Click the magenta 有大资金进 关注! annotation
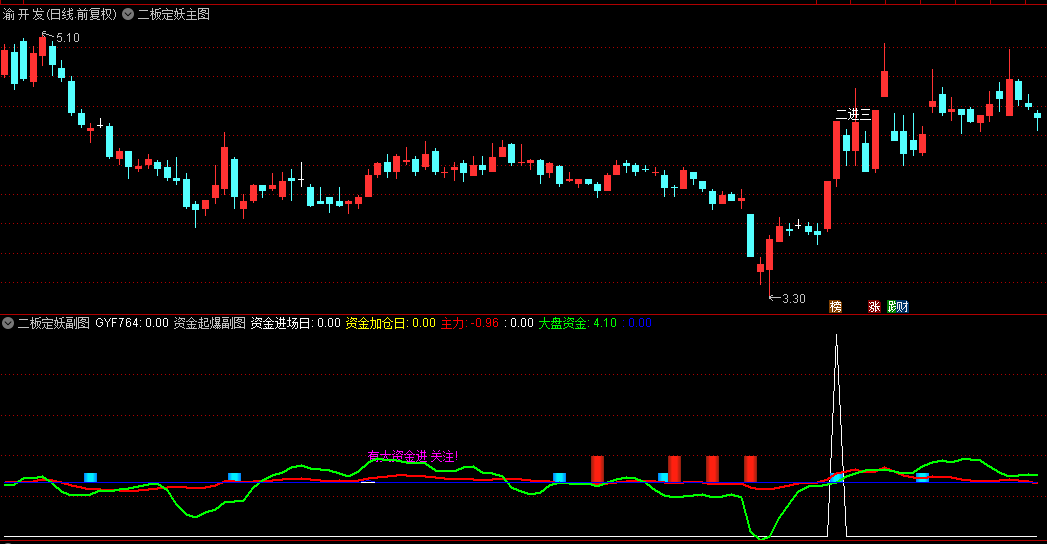Viewport: 1047px width, 544px height. [x=413, y=457]
